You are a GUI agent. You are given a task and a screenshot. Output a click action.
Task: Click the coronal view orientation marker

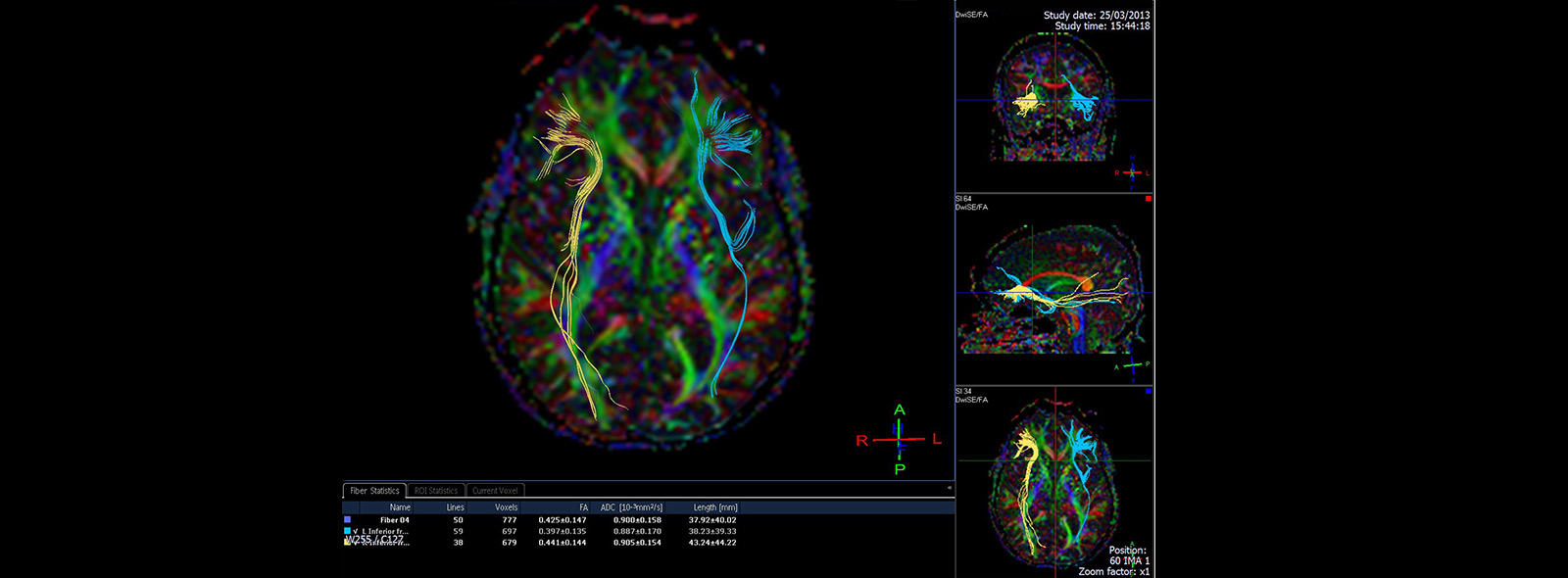click(x=1132, y=171)
